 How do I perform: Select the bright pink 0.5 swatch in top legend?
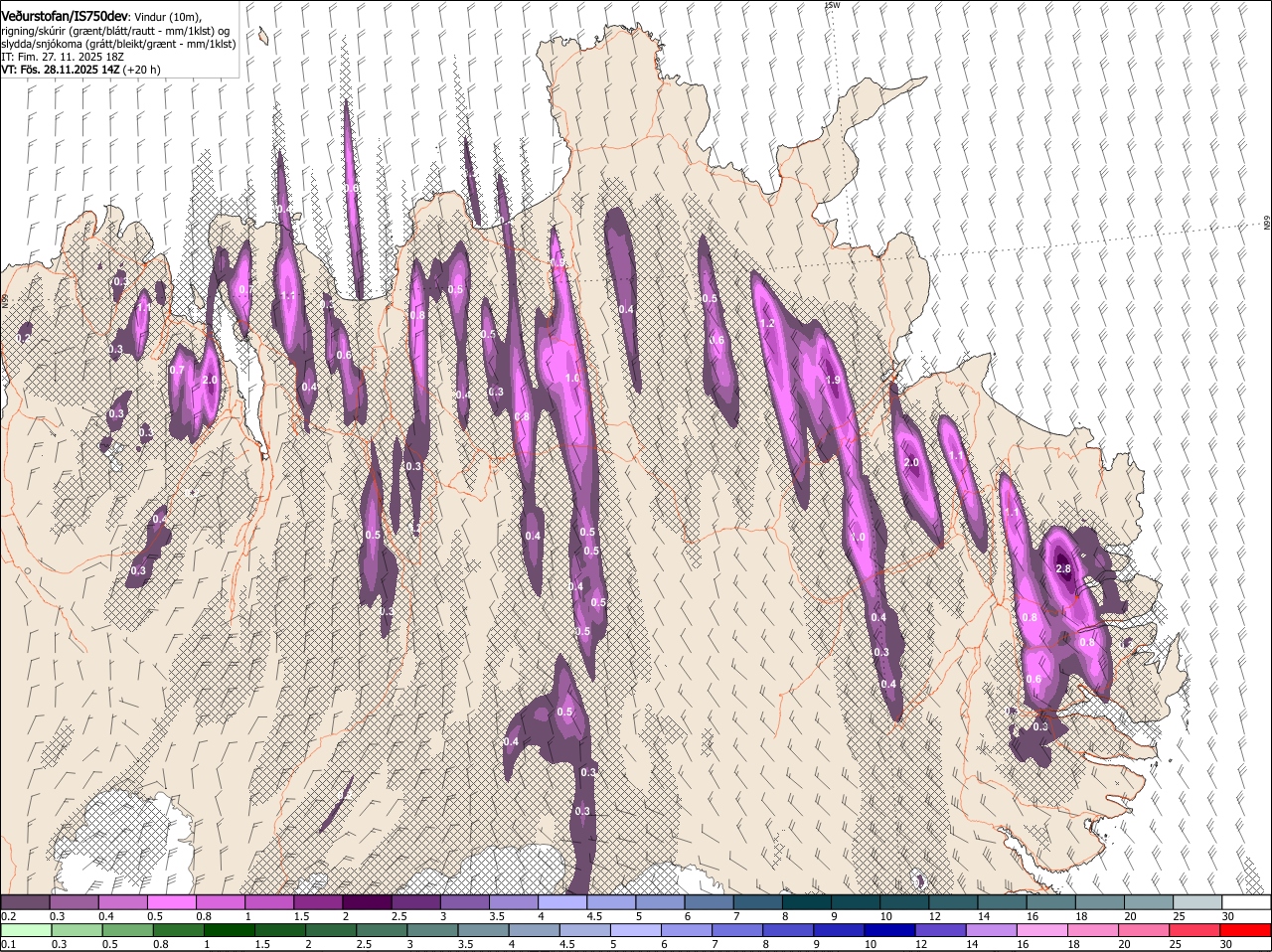coord(171,901)
